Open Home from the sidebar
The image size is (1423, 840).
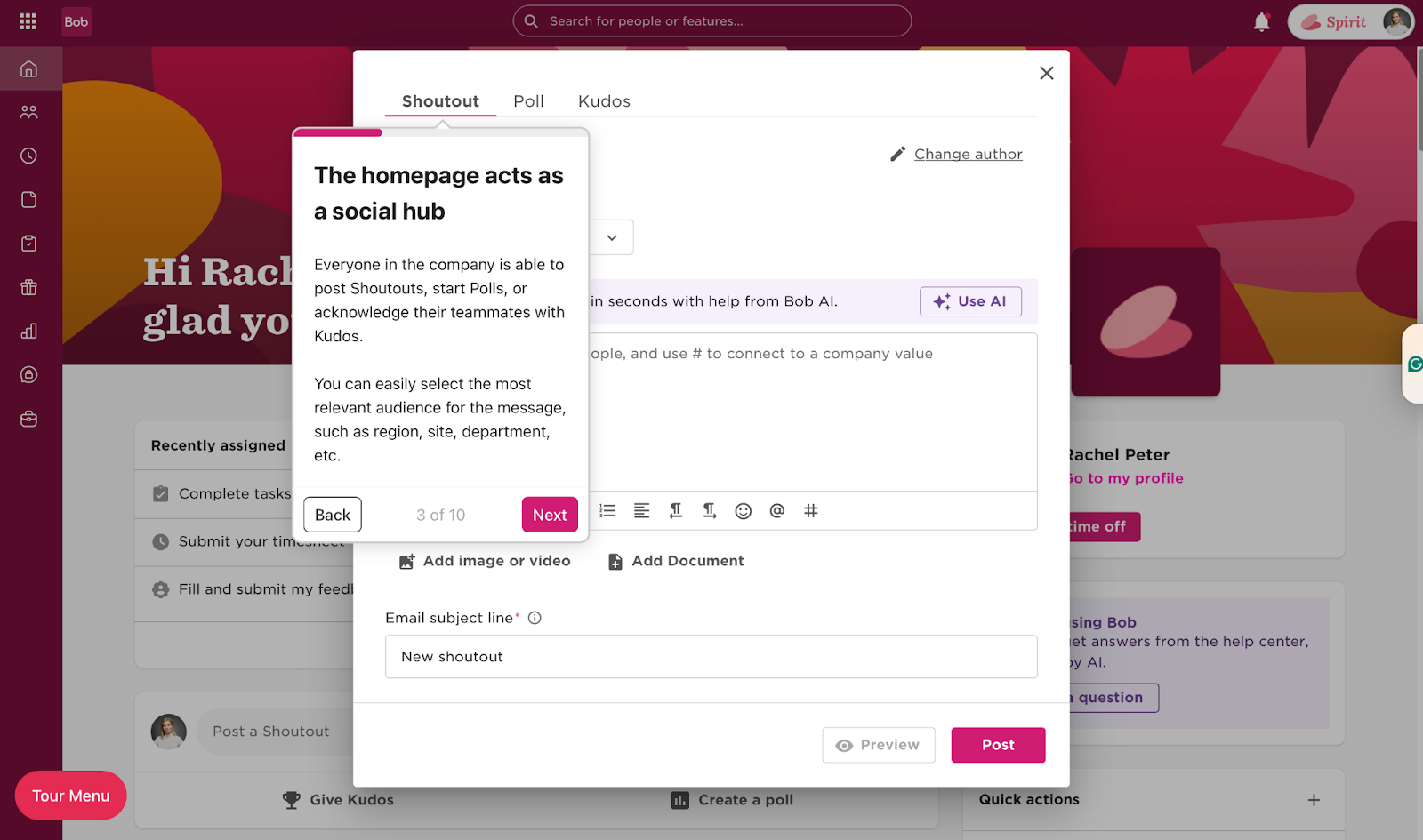(29, 68)
